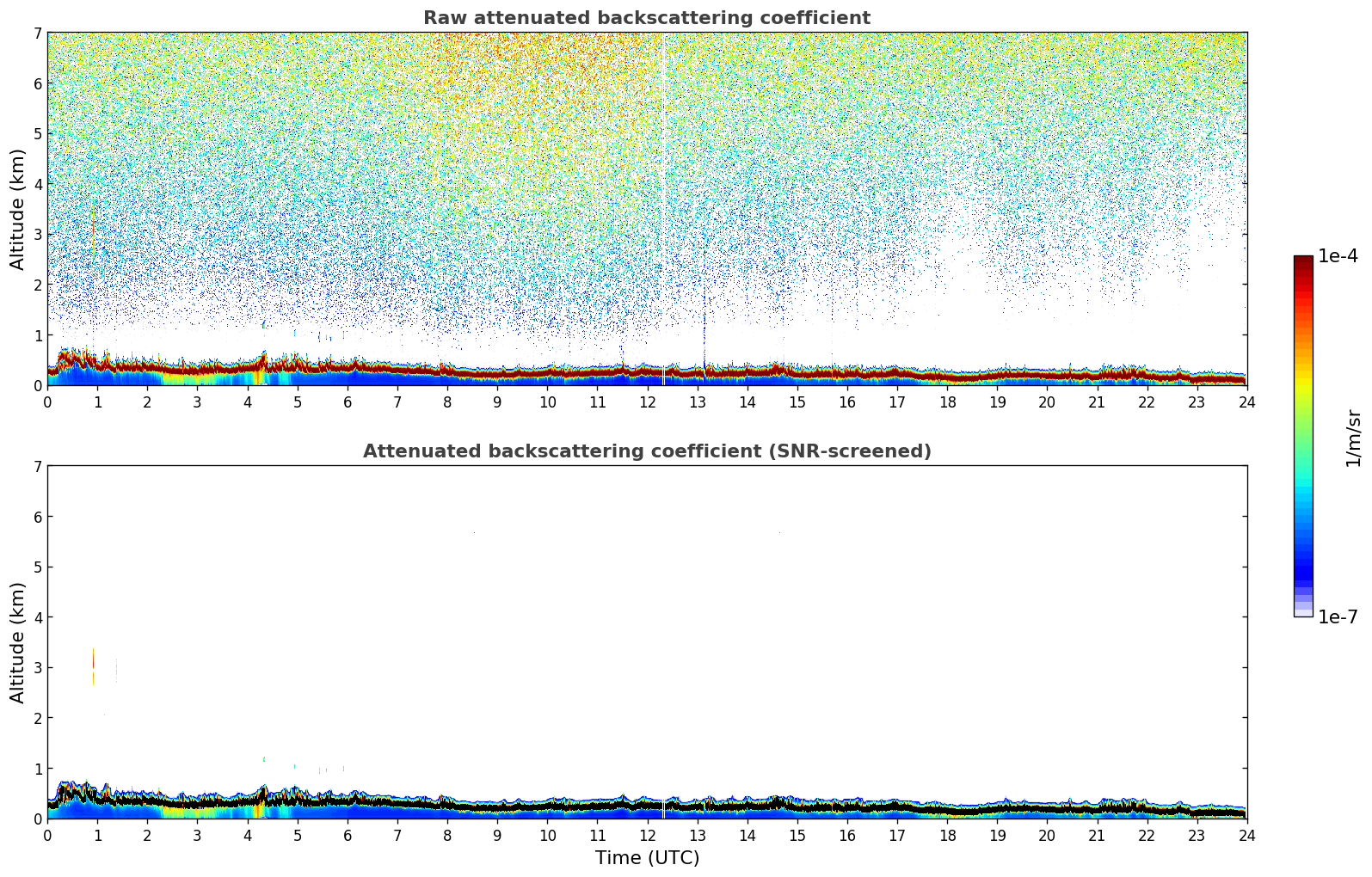Click the 'Attenuated backscattering coefficient (SNR-screened)' title
The width and height of the screenshot is (1372, 877).
(x=647, y=451)
